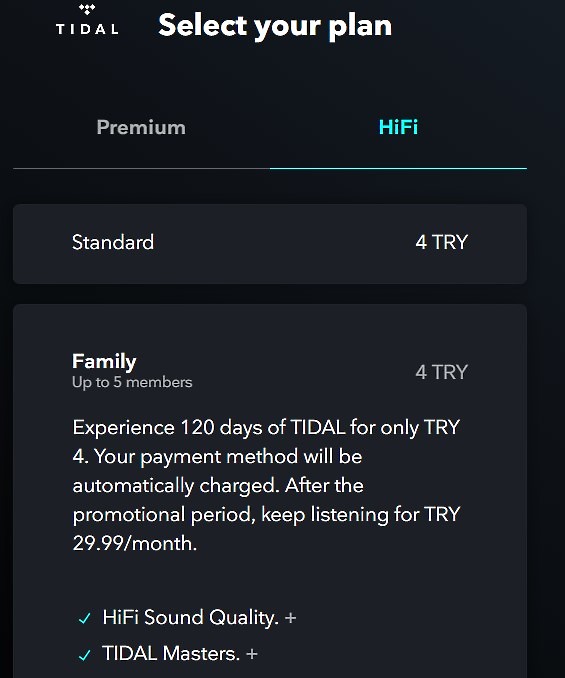Viewport: 565px width, 678px height.
Task: Click the TIDAL wordmark text
Action: click(x=87, y=29)
